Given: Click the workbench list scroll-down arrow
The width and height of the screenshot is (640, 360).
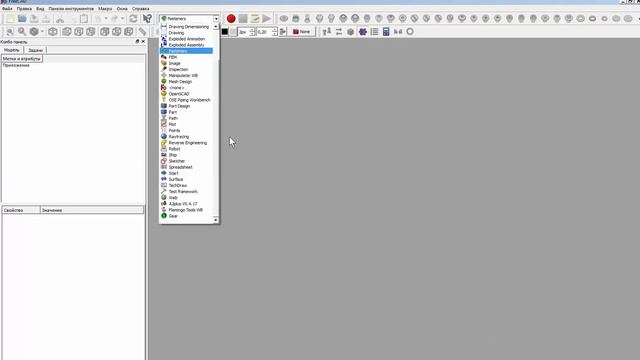Looking at the screenshot, I should (216, 220).
